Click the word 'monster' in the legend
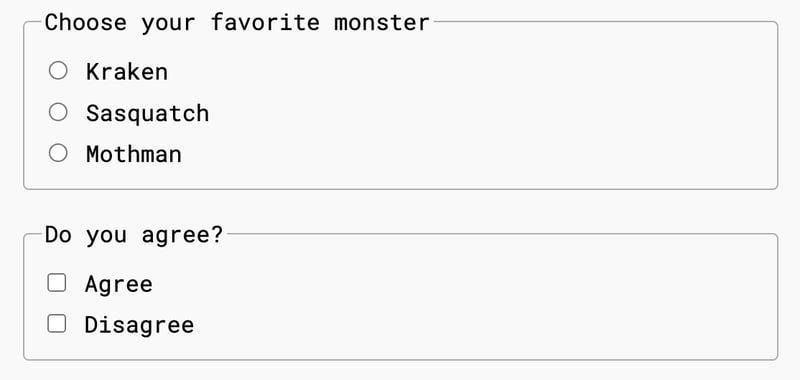The height and width of the screenshot is (380, 800). [x=382, y=22]
